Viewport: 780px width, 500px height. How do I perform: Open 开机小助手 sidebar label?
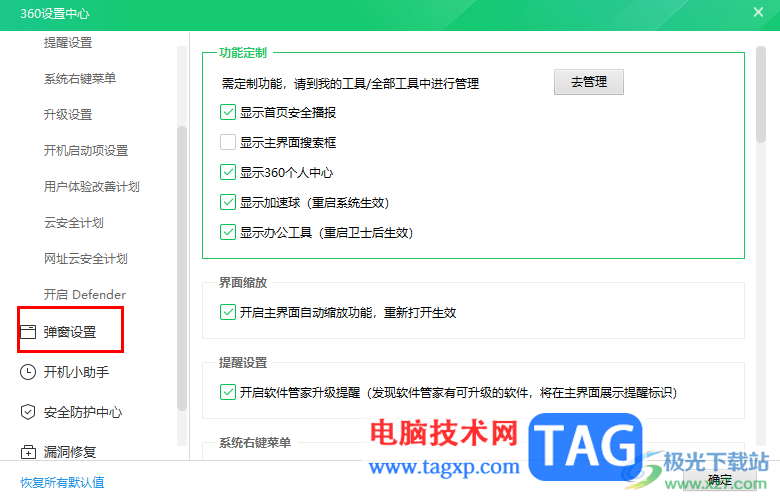(76, 372)
